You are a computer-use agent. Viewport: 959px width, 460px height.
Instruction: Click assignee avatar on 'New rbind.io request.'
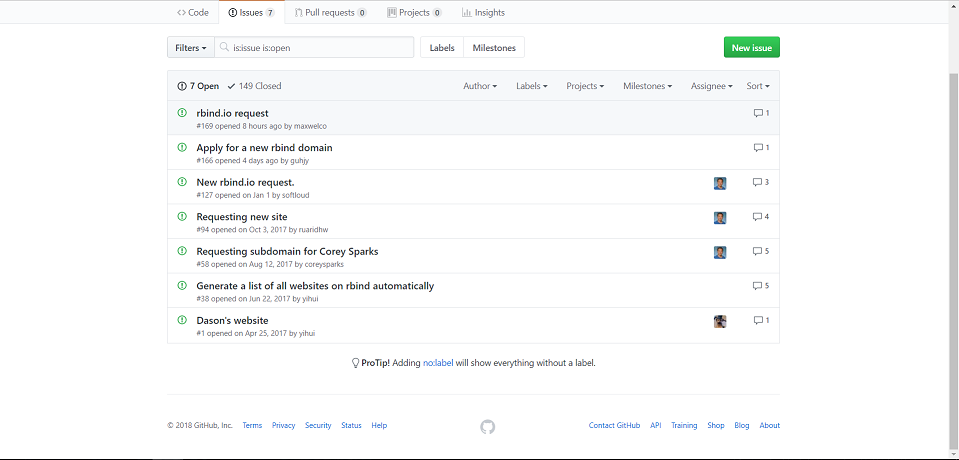click(720, 184)
